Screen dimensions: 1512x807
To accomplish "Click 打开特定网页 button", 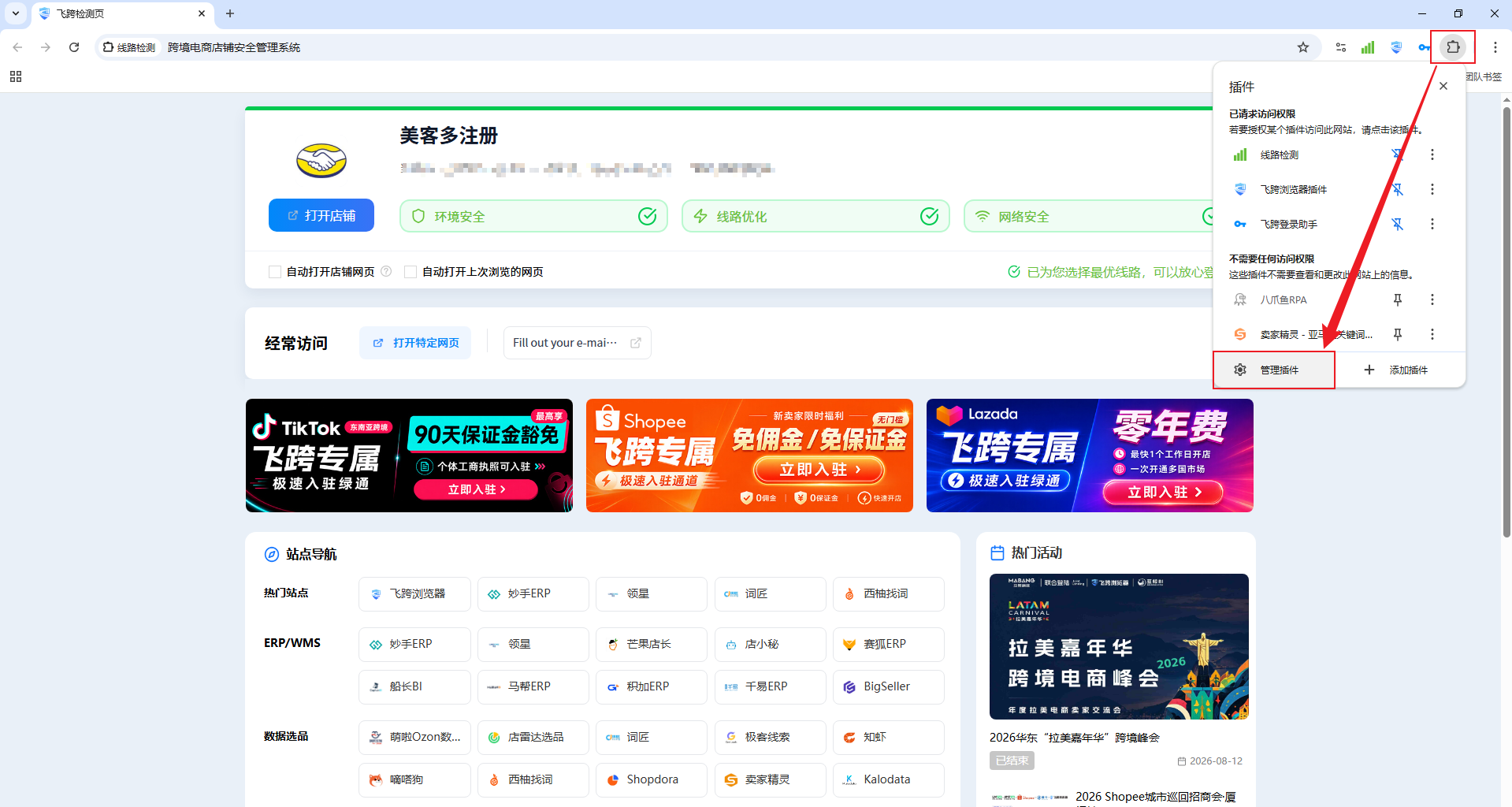I will pos(415,343).
